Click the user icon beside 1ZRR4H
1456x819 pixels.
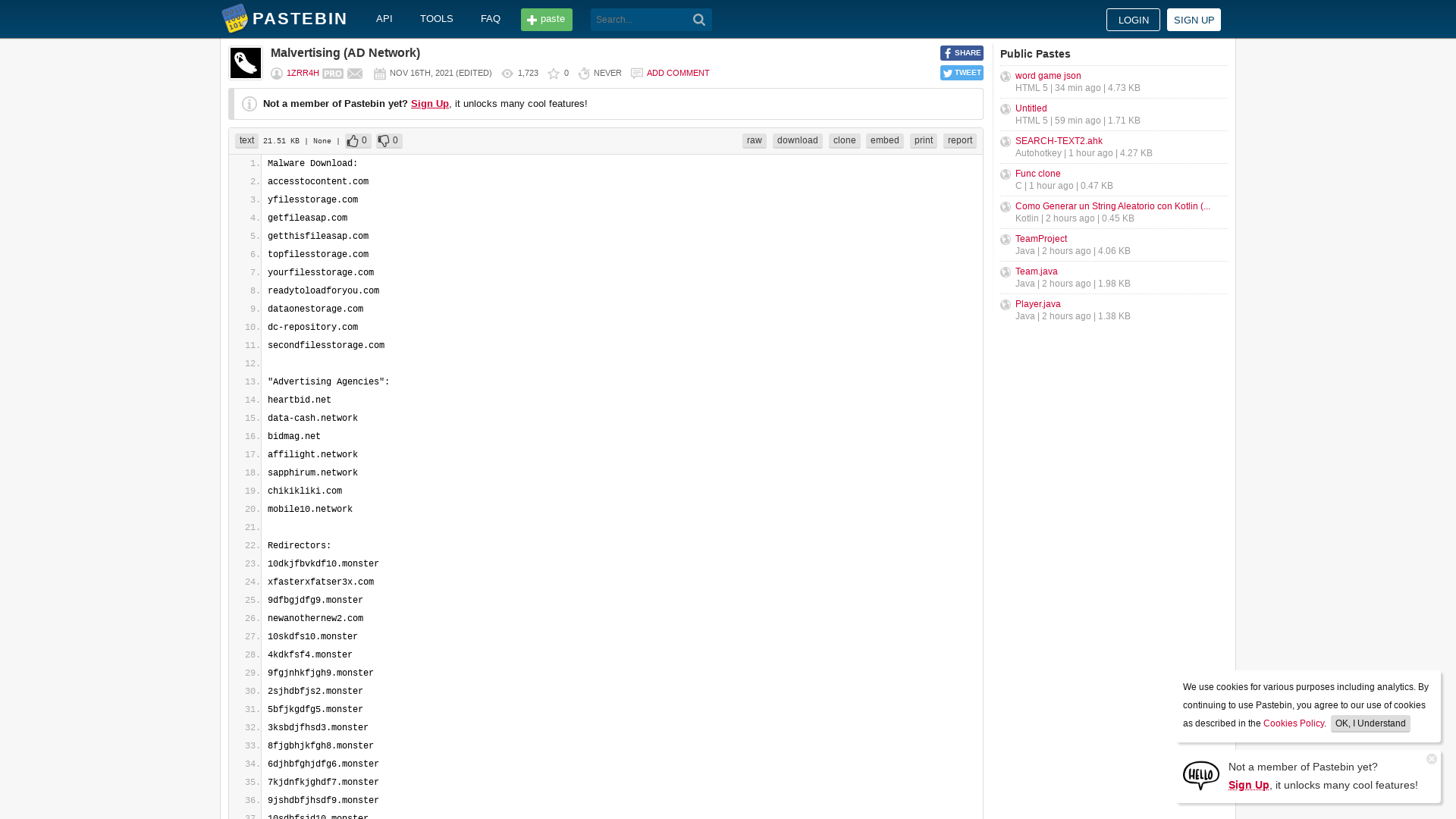277,74
